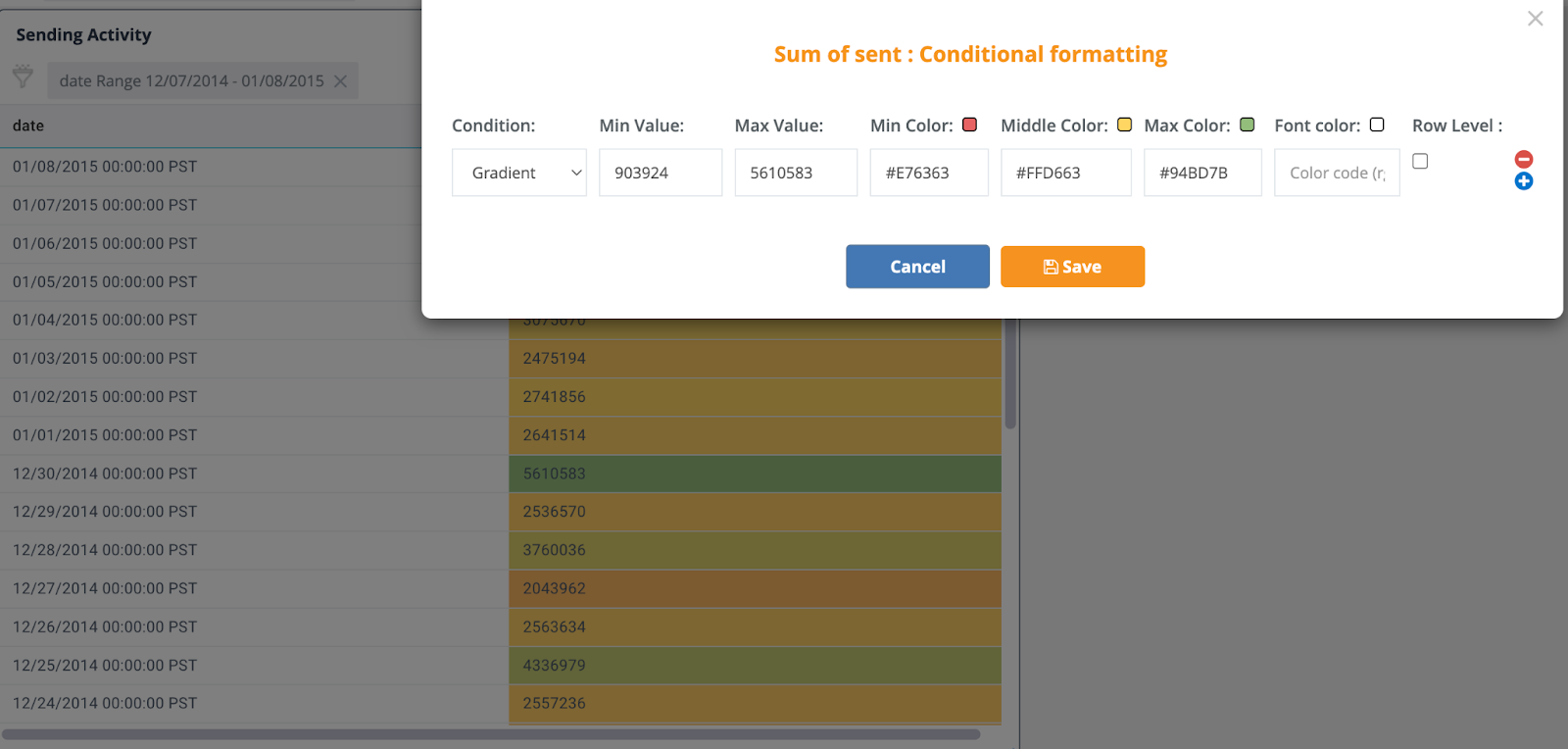
Task: Click the date column header
Action: point(28,125)
